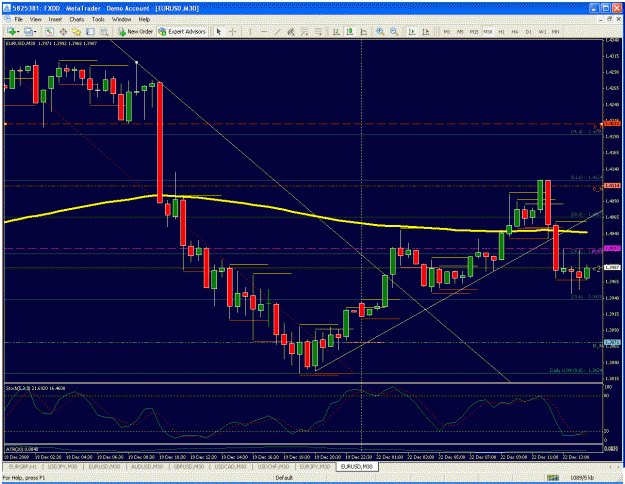
Task: Toggle the chart shift icon
Action: (425, 31)
